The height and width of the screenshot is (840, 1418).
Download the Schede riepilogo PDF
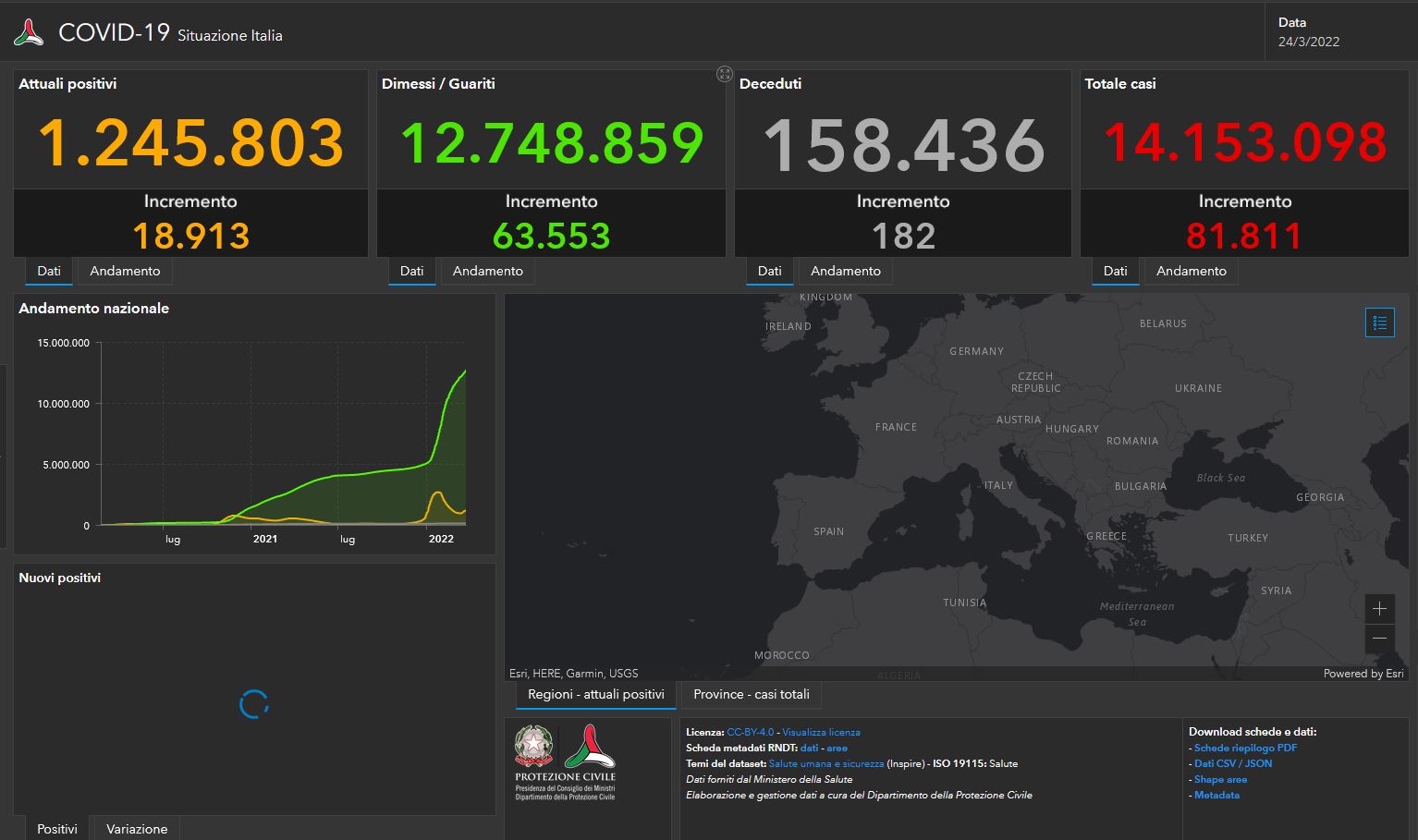[1244, 748]
